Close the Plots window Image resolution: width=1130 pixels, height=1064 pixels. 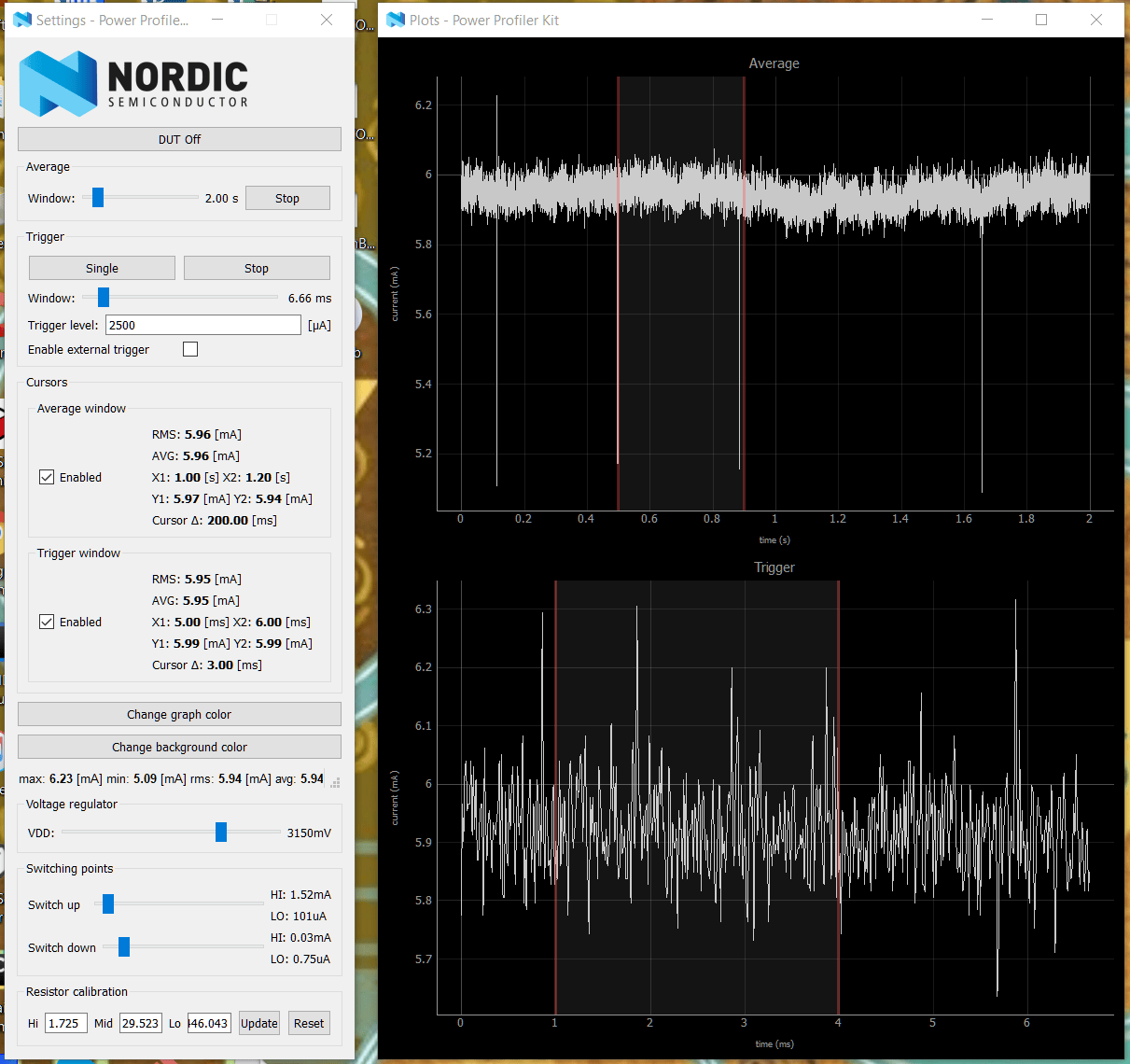(x=1096, y=20)
